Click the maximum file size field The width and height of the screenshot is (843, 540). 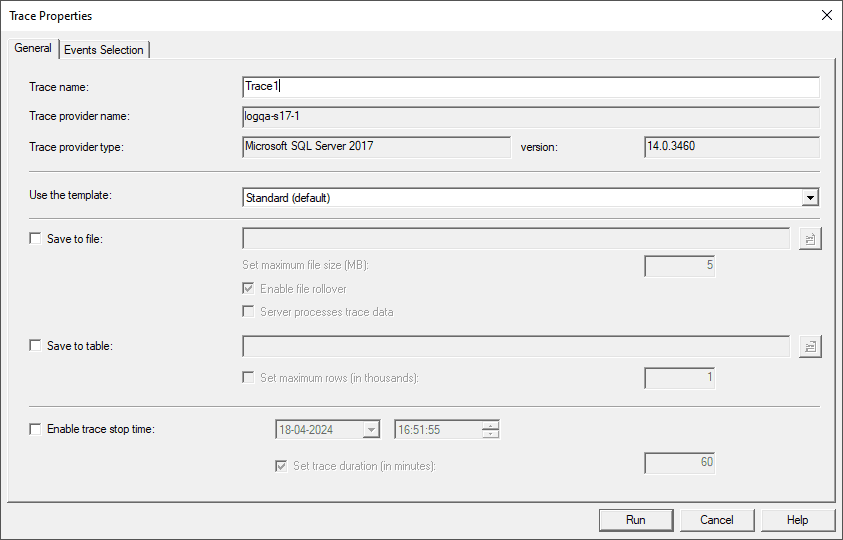click(x=680, y=266)
